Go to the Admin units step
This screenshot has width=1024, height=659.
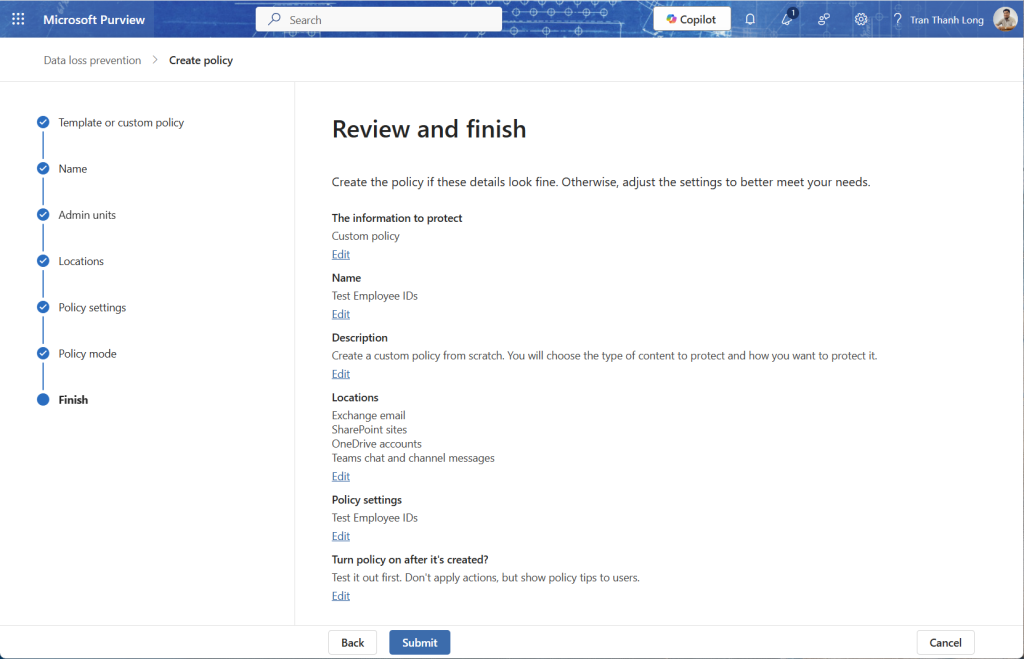(x=87, y=215)
